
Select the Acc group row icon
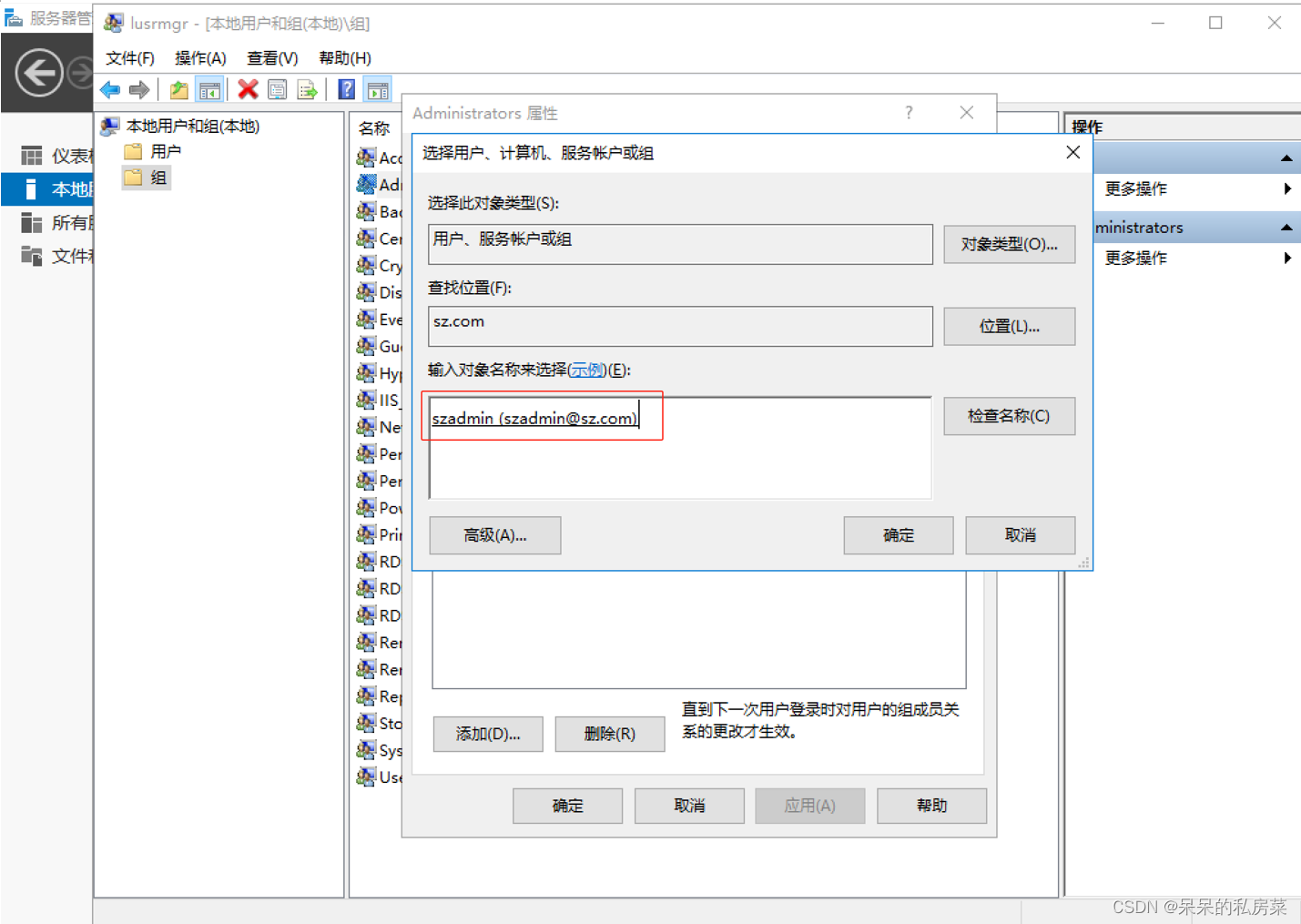366,157
